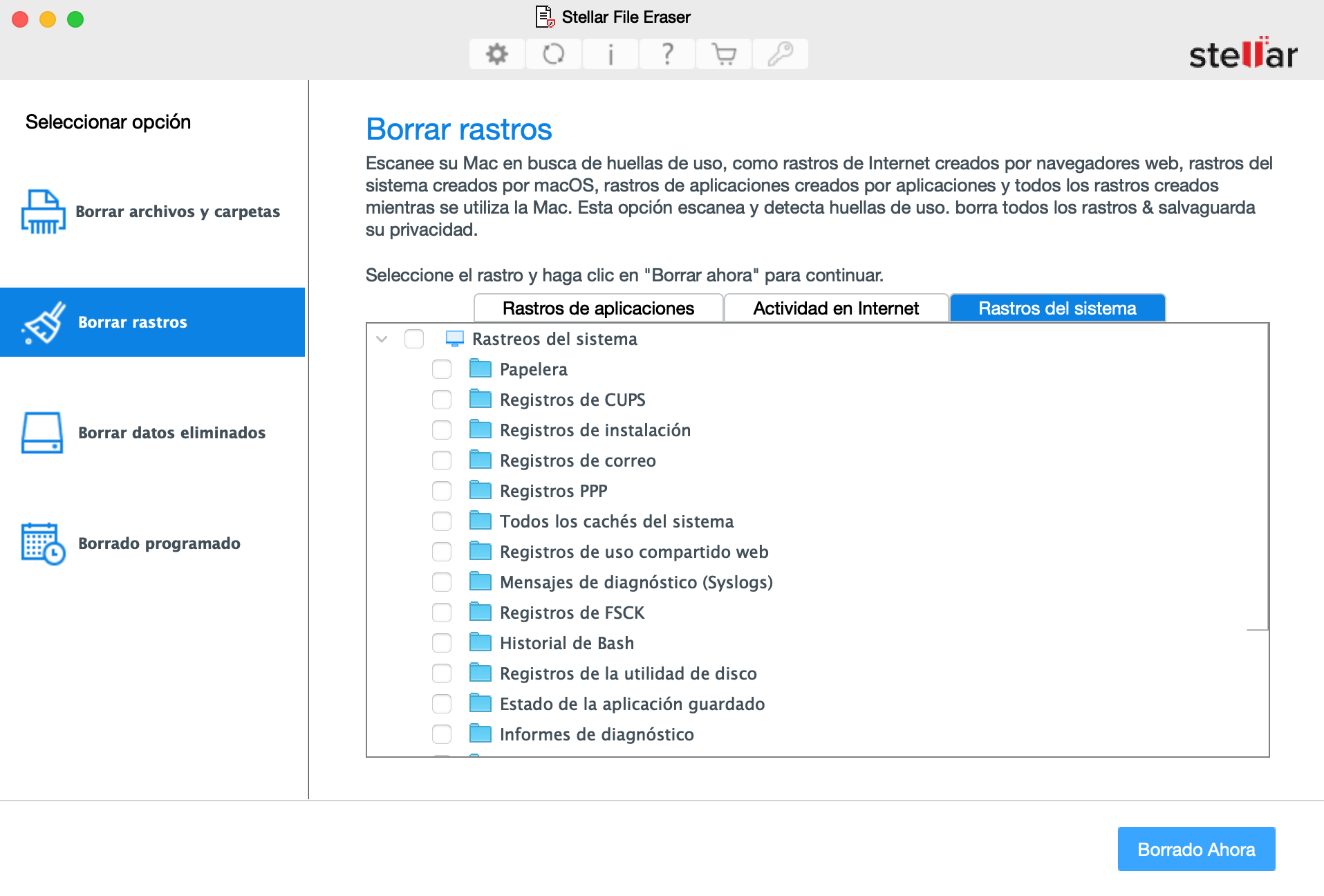Select the 'Registros PPP' label
This screenshot has width=1324, height=896.
553,491
